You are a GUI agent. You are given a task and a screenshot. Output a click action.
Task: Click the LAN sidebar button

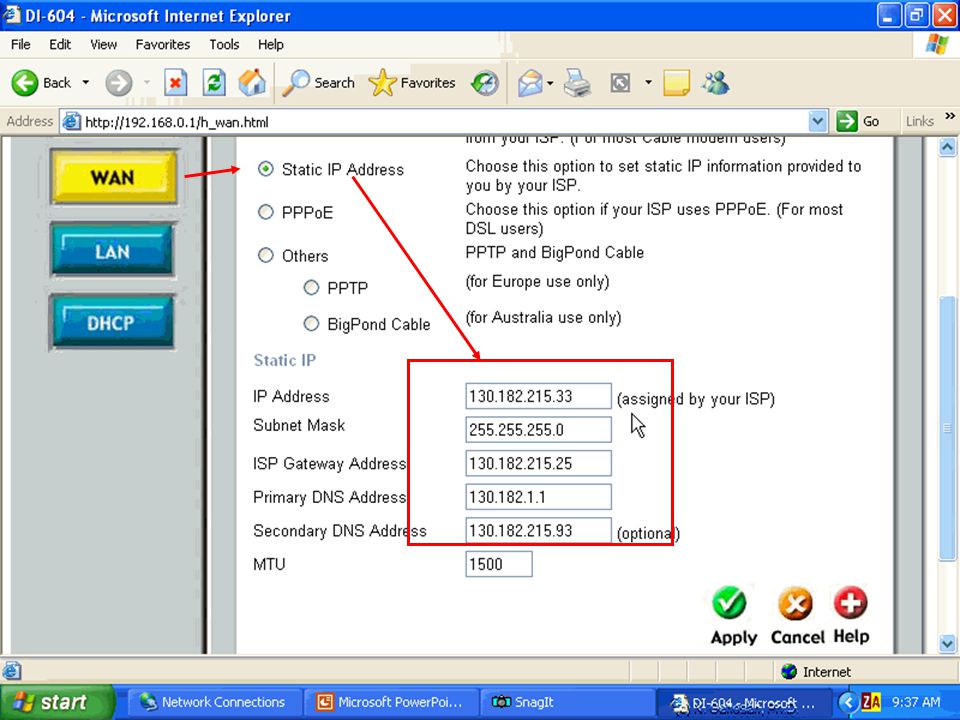(x=113, y=250)
